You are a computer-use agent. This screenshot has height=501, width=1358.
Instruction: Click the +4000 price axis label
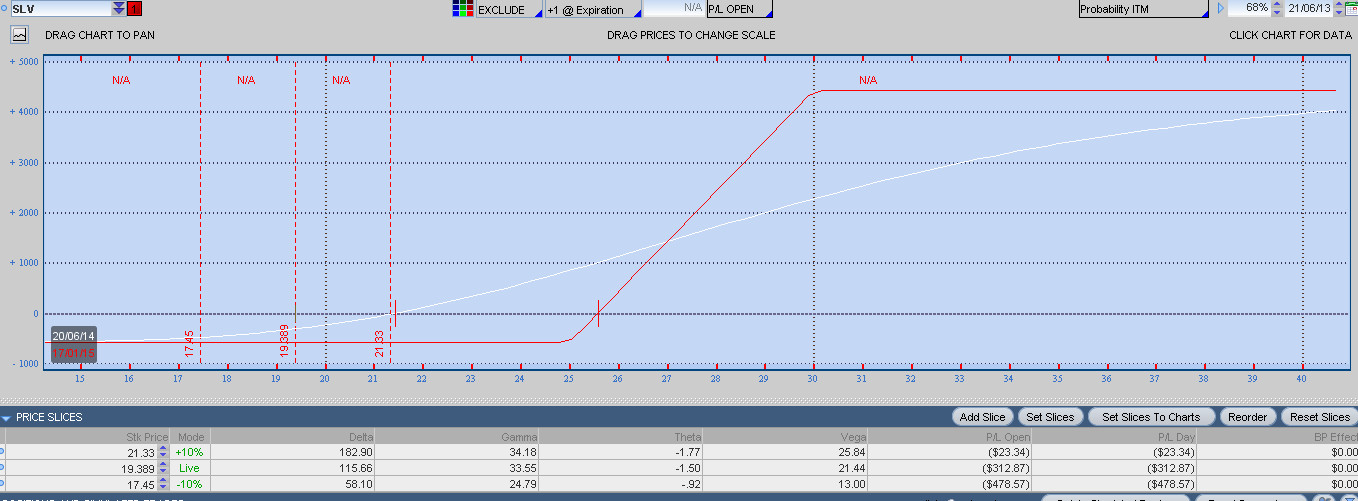pos(23,112)
